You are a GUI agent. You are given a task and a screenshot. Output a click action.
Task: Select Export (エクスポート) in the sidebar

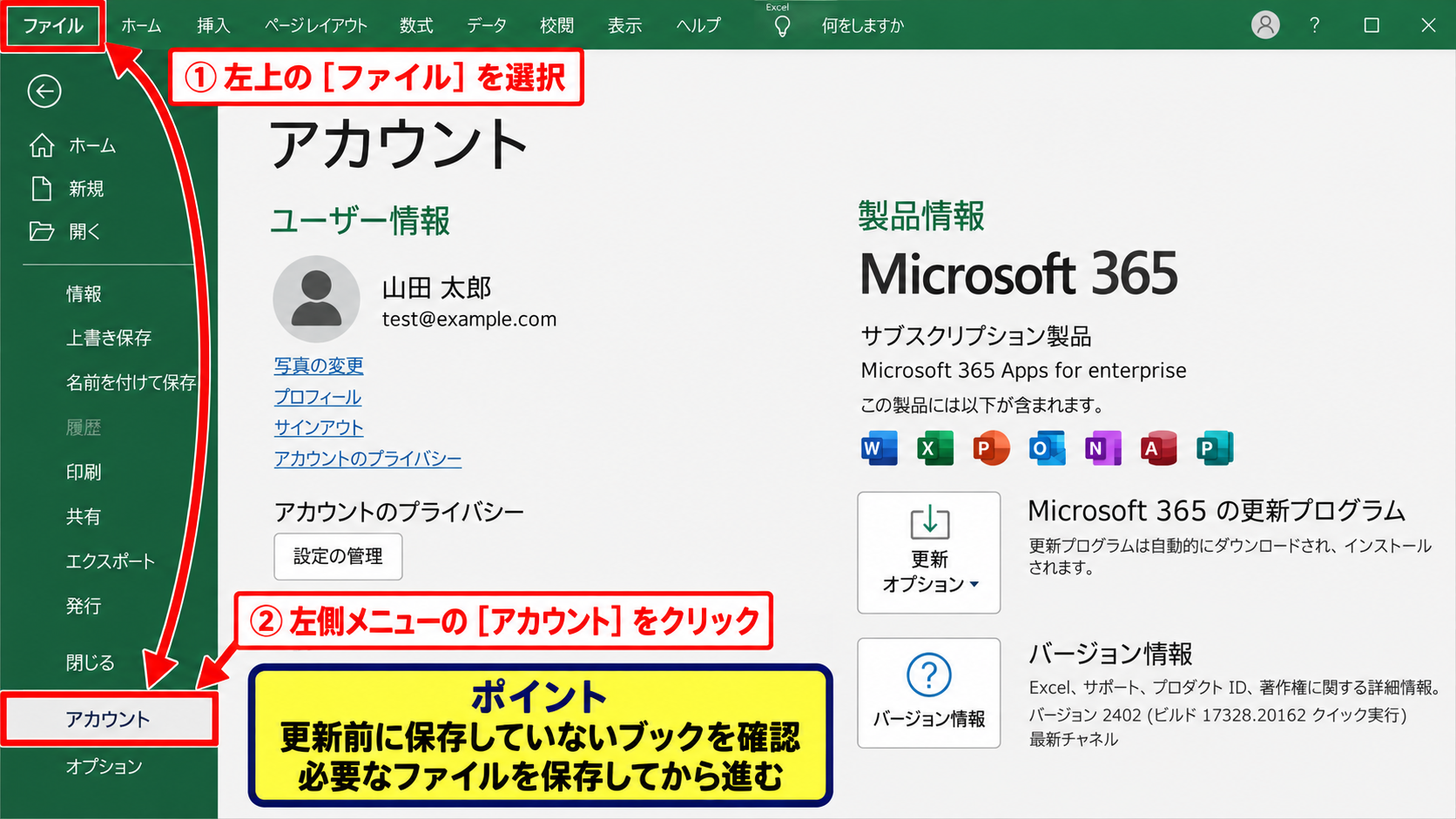click(111, 561)
